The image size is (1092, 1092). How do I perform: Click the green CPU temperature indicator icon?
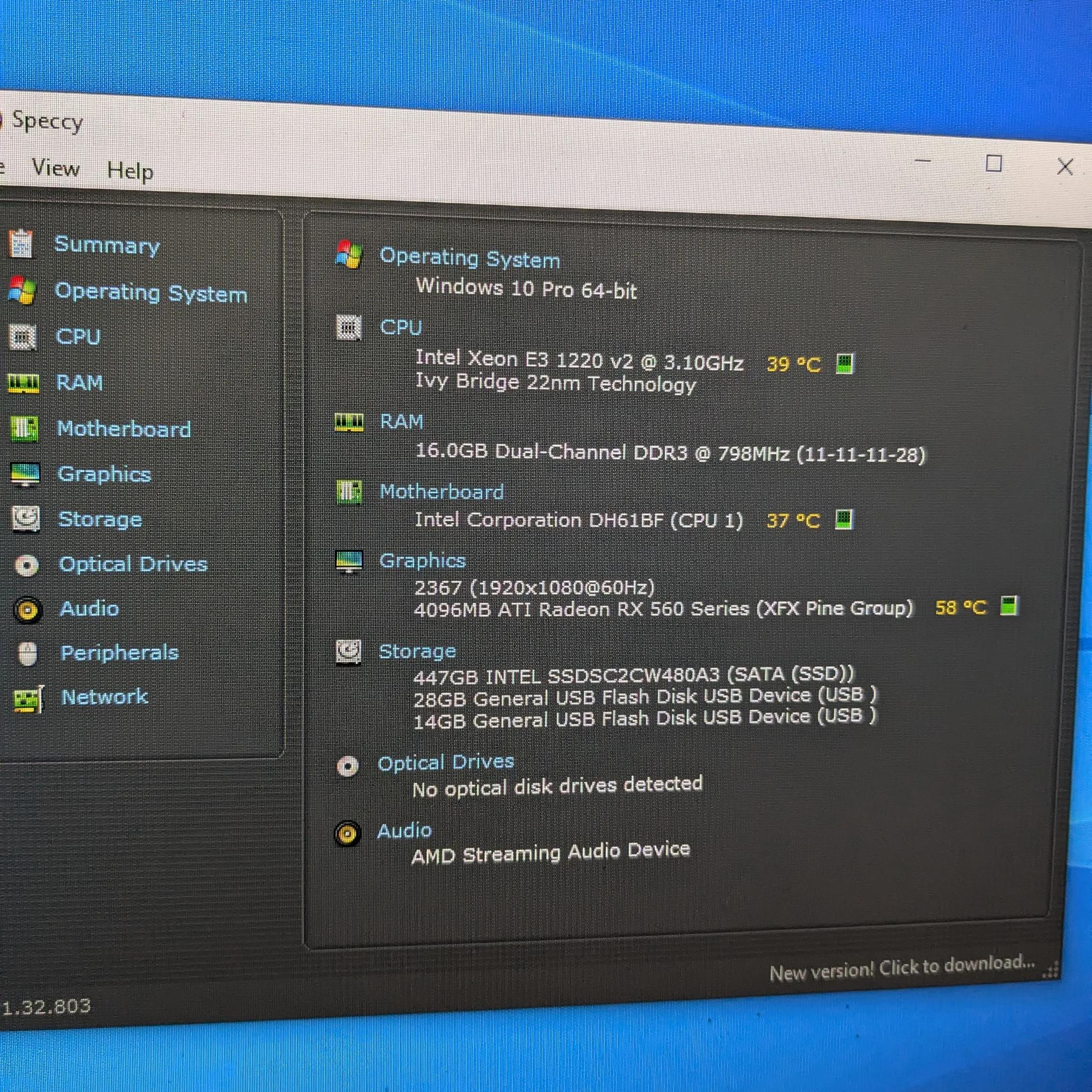pyautogui.click(x=845, y=364)
